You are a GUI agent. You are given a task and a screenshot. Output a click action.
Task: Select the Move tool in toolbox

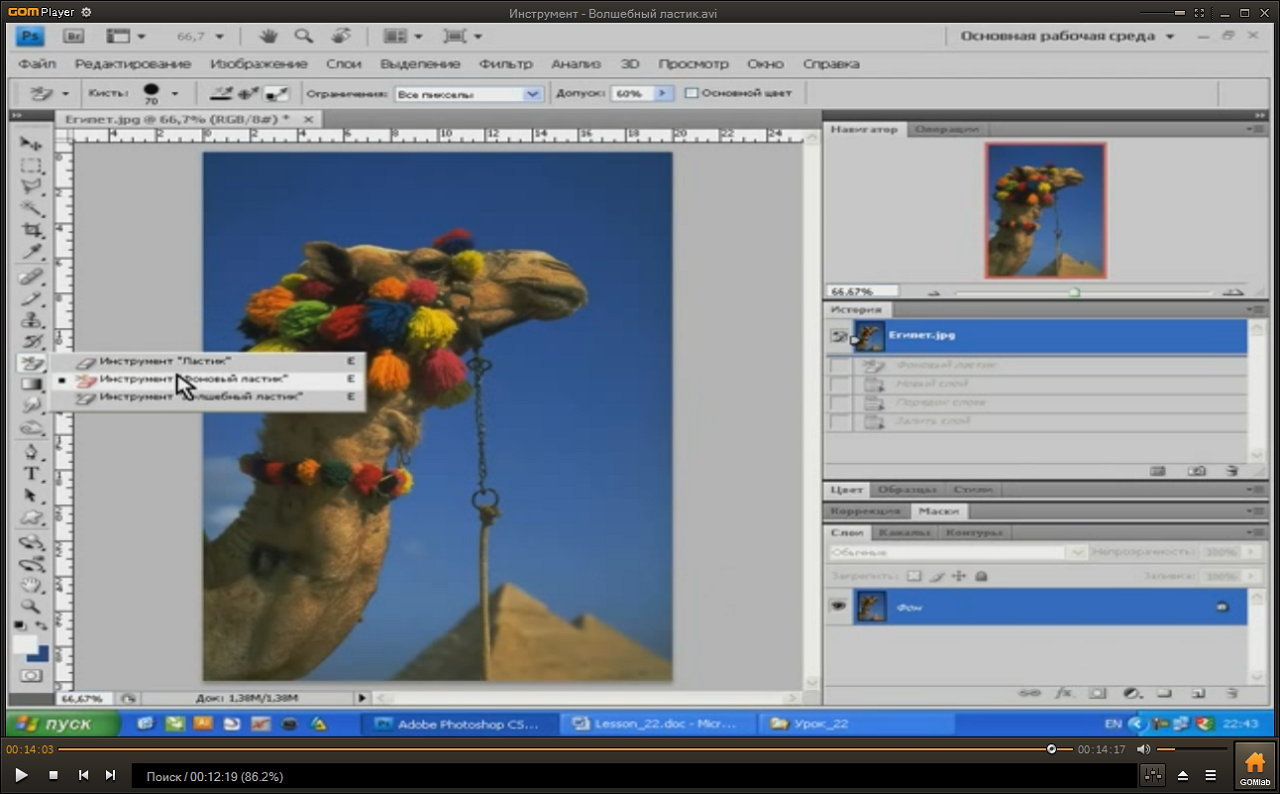pos(31,144)
